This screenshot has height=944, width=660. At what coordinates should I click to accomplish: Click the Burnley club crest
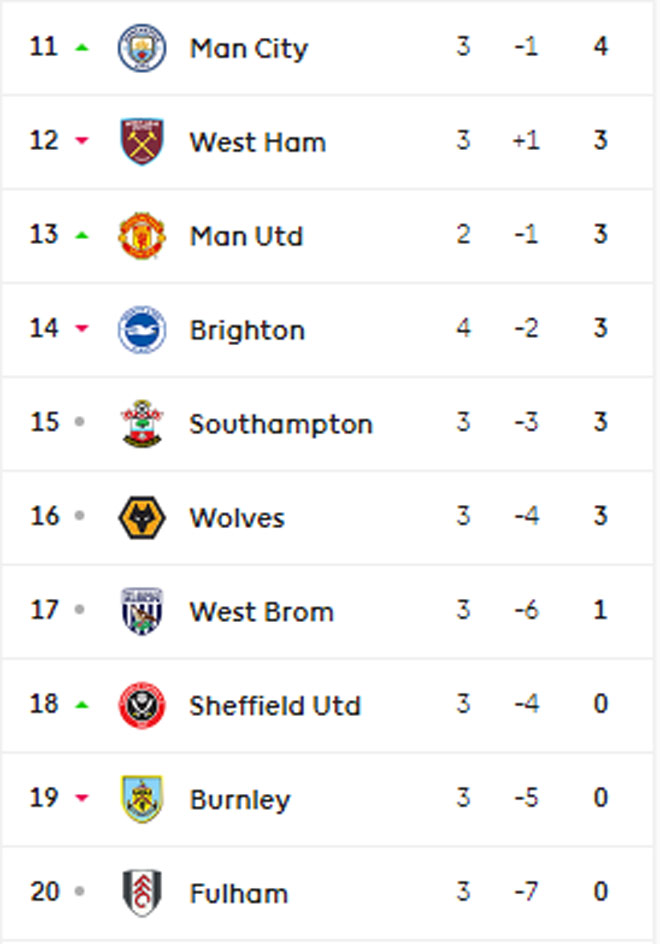pos(142,800)
